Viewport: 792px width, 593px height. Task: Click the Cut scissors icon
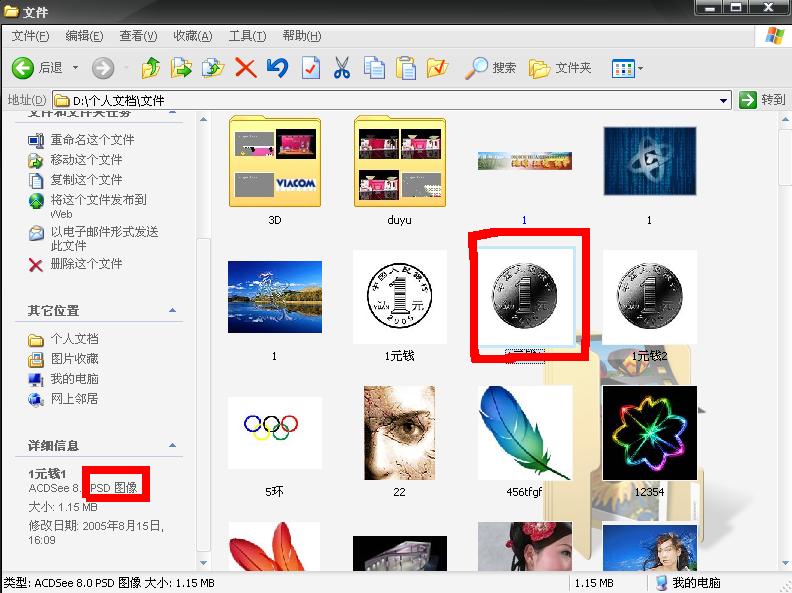pyautogui.click(x=342, y=68)
